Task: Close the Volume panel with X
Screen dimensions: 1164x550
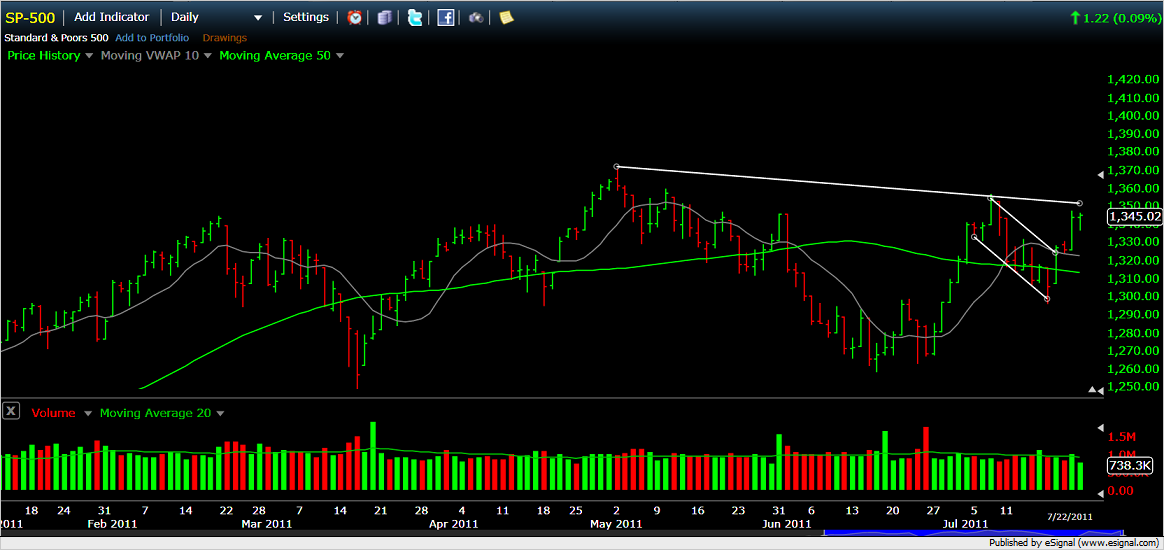Action: tap(10, 411)
